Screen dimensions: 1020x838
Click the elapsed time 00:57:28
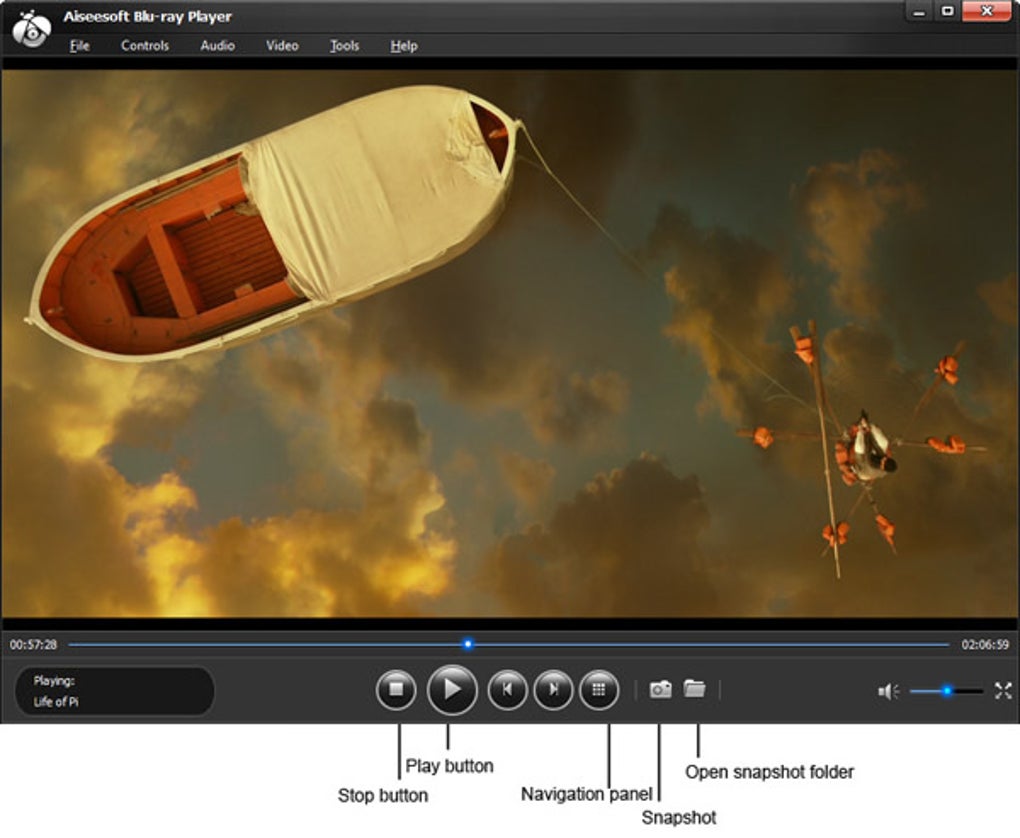(x=33, y=645)
